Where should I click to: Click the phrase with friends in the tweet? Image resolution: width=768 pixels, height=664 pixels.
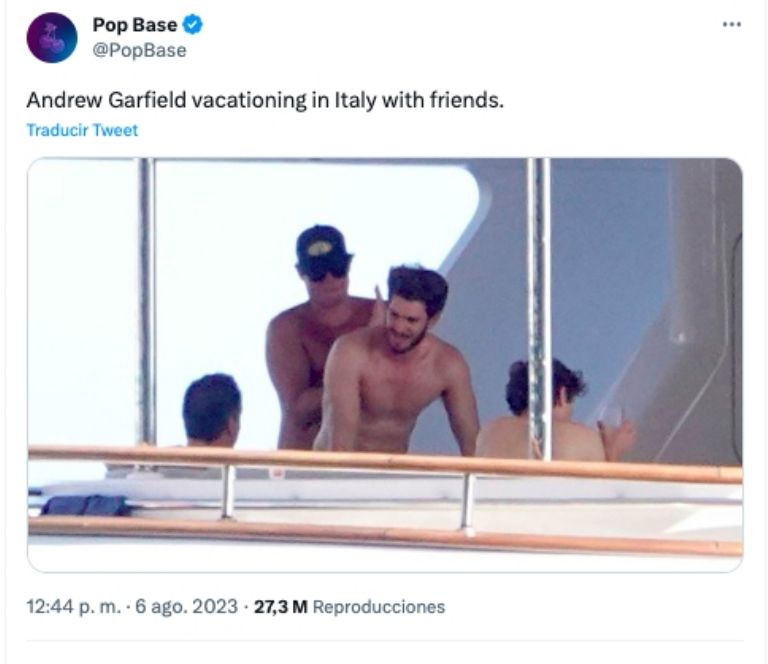pyautogui.click(x=442, y=100)
